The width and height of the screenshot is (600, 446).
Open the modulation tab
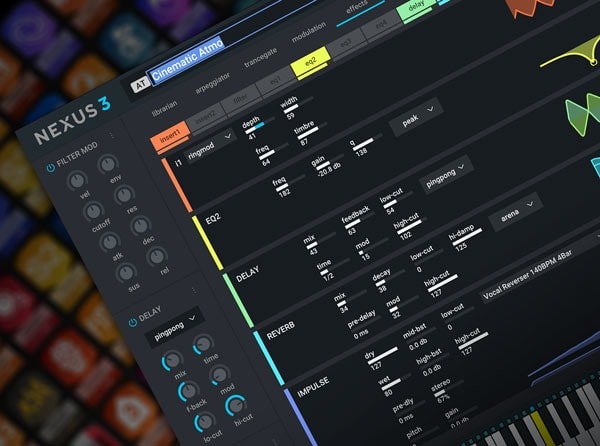coord(309,32)
